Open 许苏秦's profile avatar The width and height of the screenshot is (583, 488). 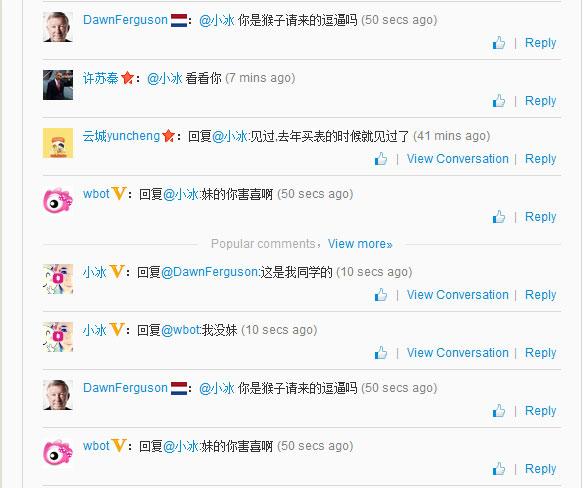58,85
